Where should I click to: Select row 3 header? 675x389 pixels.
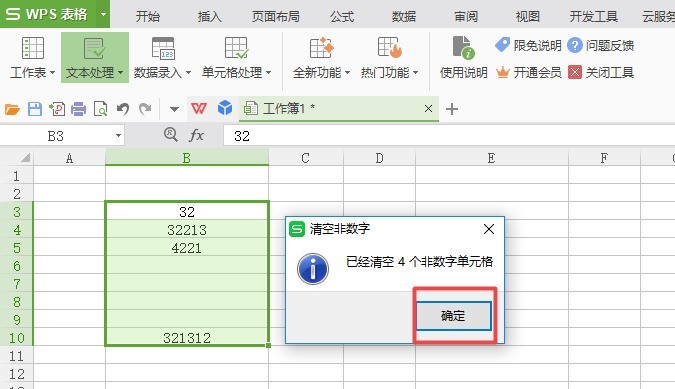click(x=16, y=212)
